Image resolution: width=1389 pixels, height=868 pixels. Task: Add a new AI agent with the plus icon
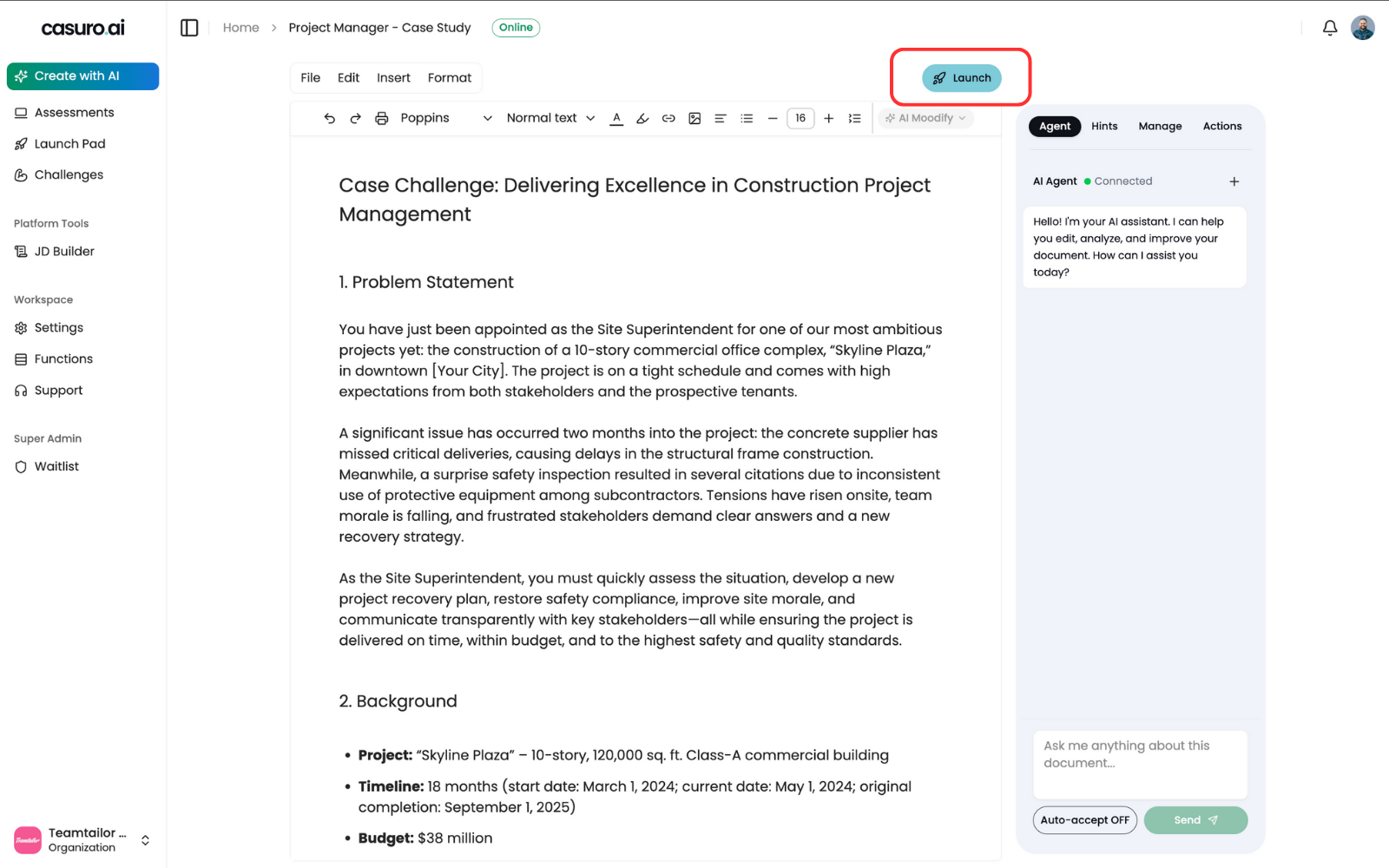tap(1234, 181)
